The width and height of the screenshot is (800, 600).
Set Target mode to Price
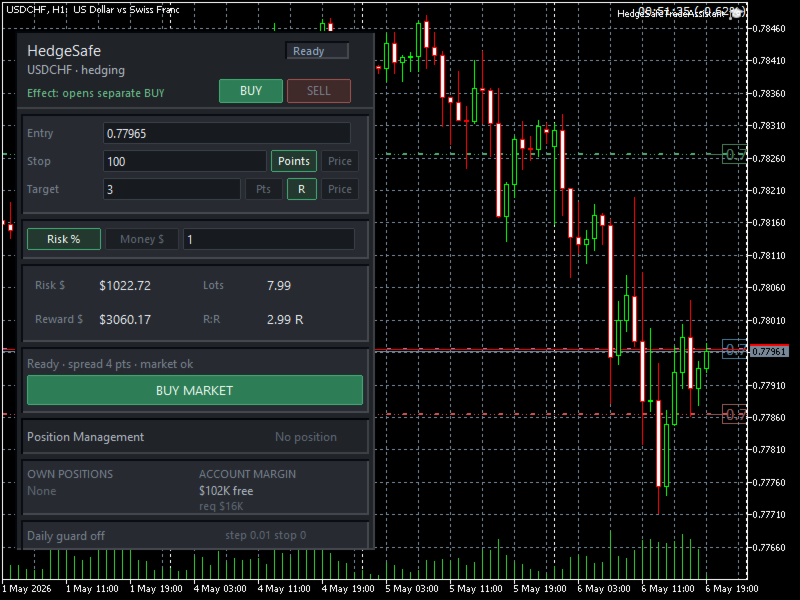pyautogui.click(x=340, y=189)
